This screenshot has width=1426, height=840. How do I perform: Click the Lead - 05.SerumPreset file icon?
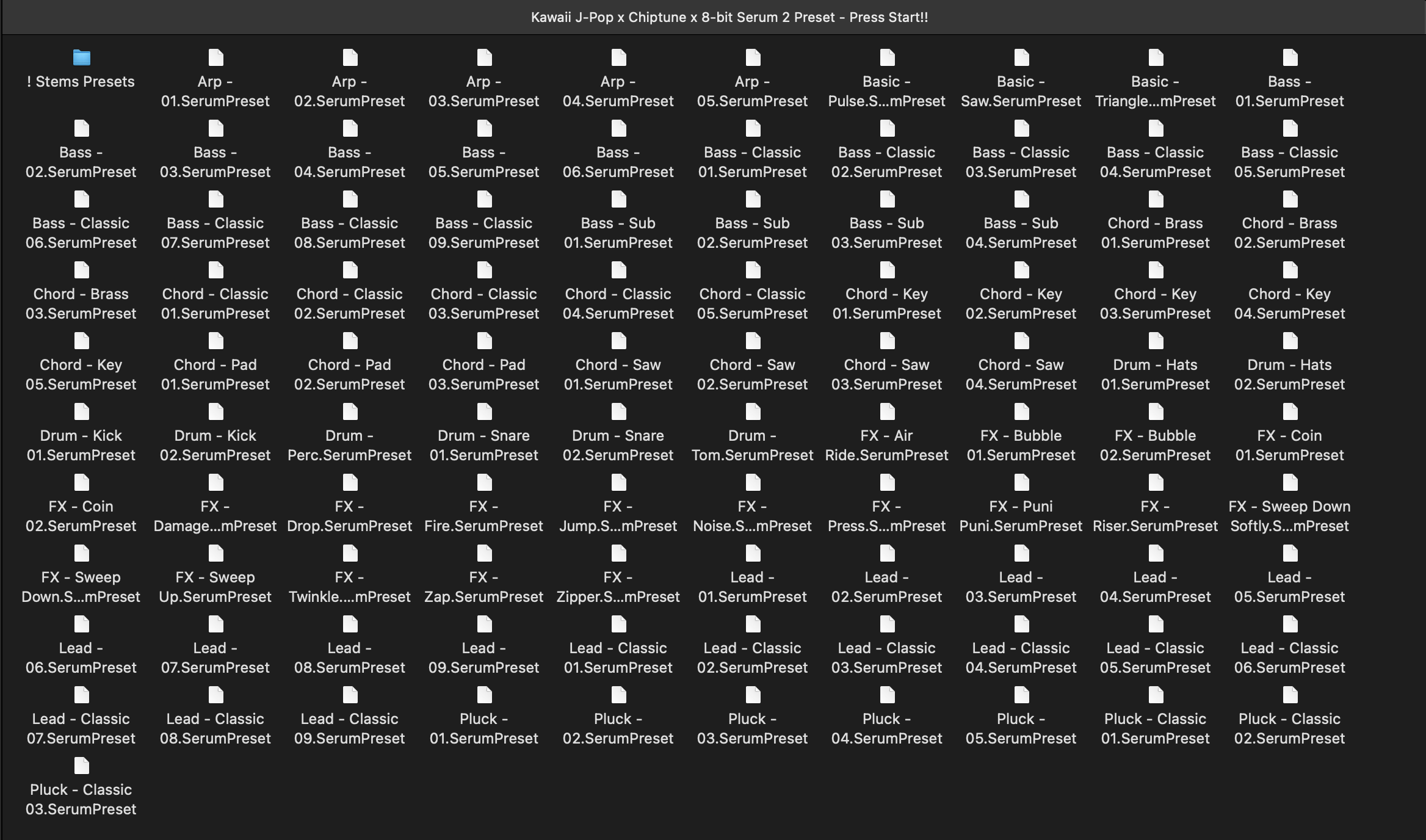[x=1290, y=554]
